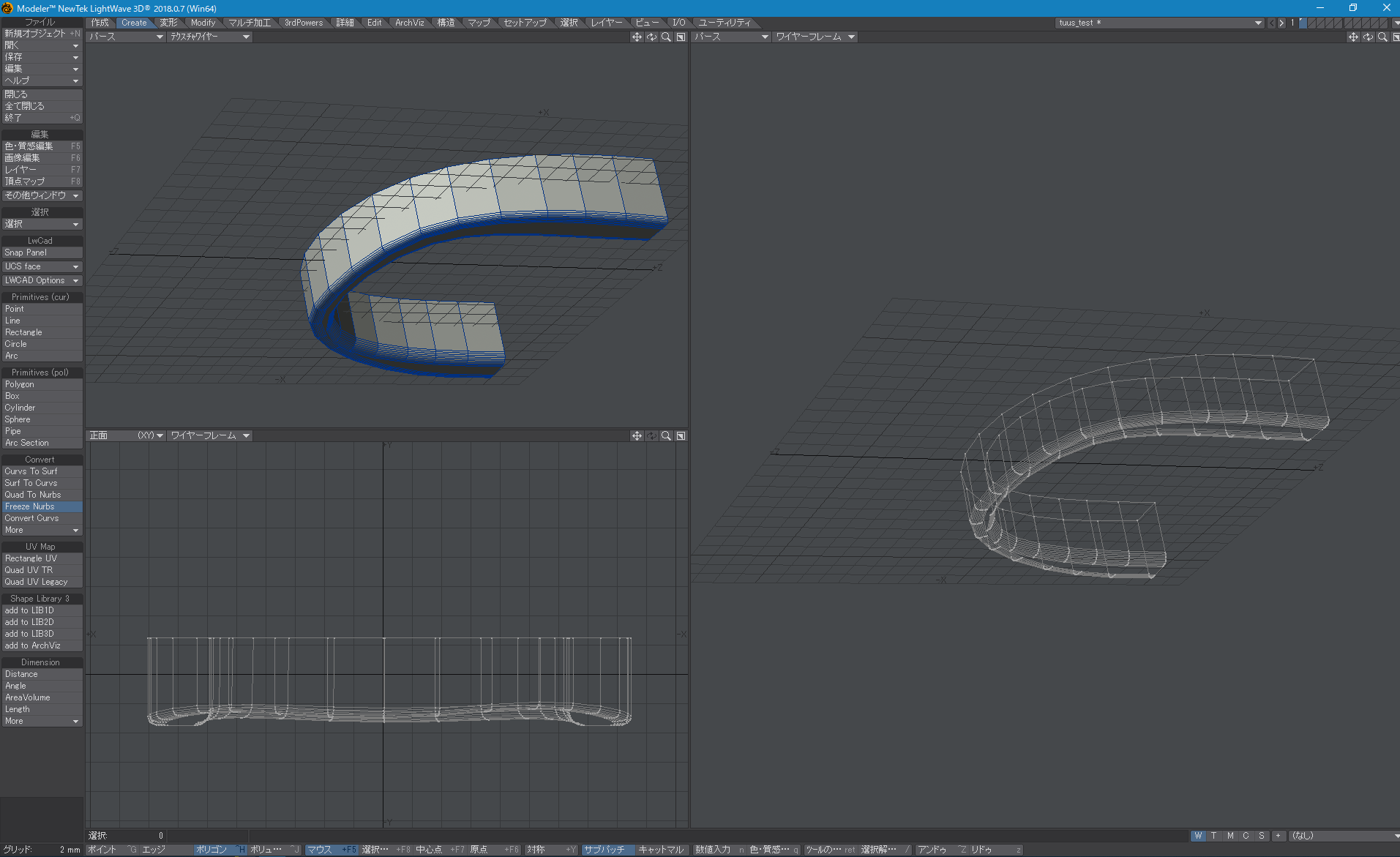
Task: Click the rotate icon in the right wireframe viewport
Action: tap(1368, 37)
